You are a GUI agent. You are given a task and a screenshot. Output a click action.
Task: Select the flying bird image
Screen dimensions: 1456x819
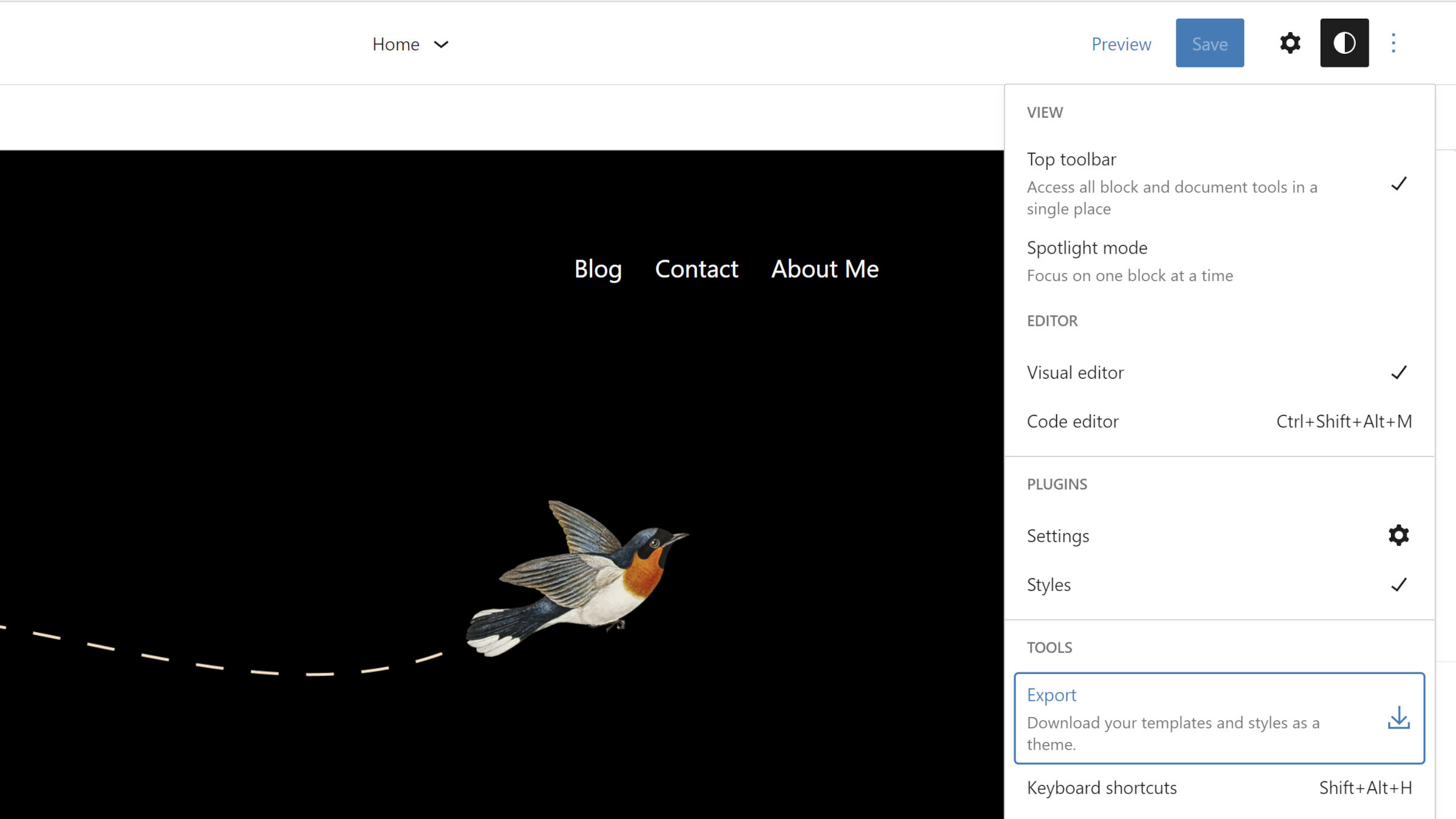click(x=577, y=578)
